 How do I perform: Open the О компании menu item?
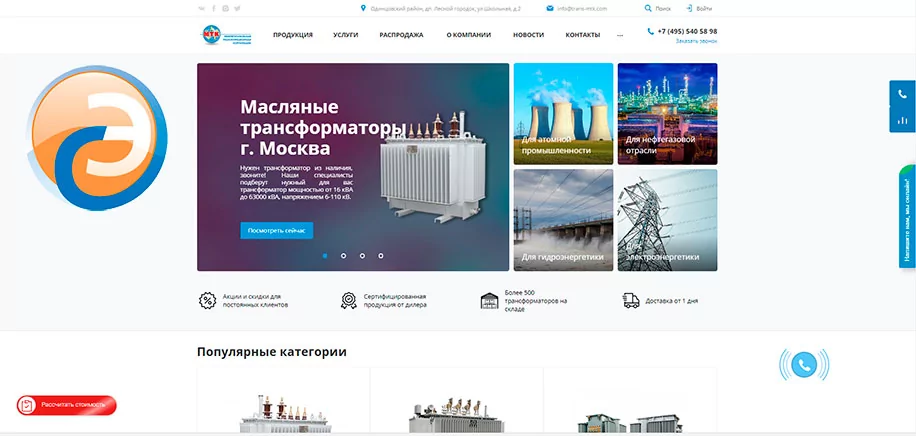(469, 35)
